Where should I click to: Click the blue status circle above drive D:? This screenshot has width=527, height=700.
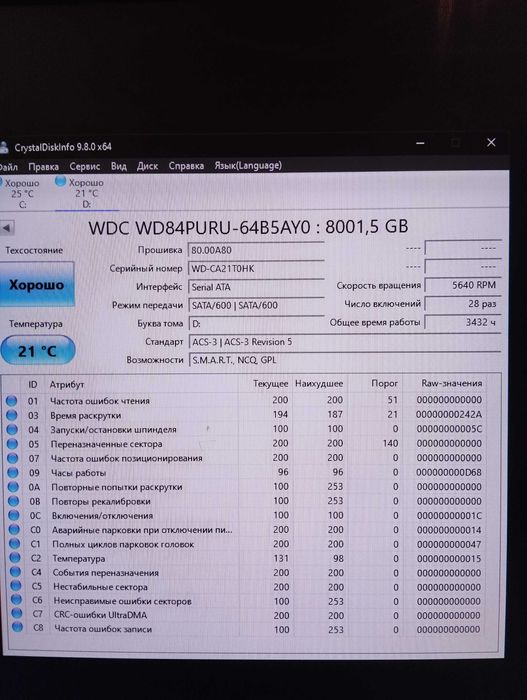pos(60,181)
